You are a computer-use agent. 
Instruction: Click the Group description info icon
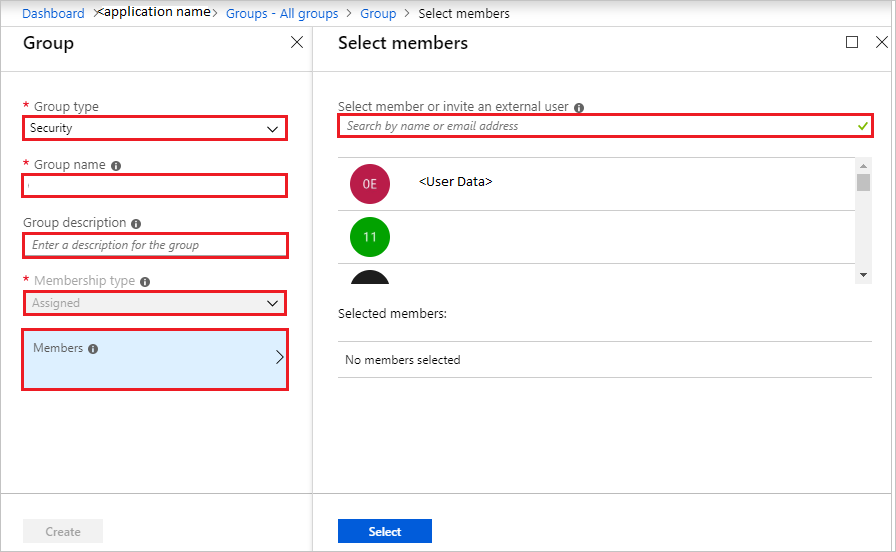tap(136, 223)
